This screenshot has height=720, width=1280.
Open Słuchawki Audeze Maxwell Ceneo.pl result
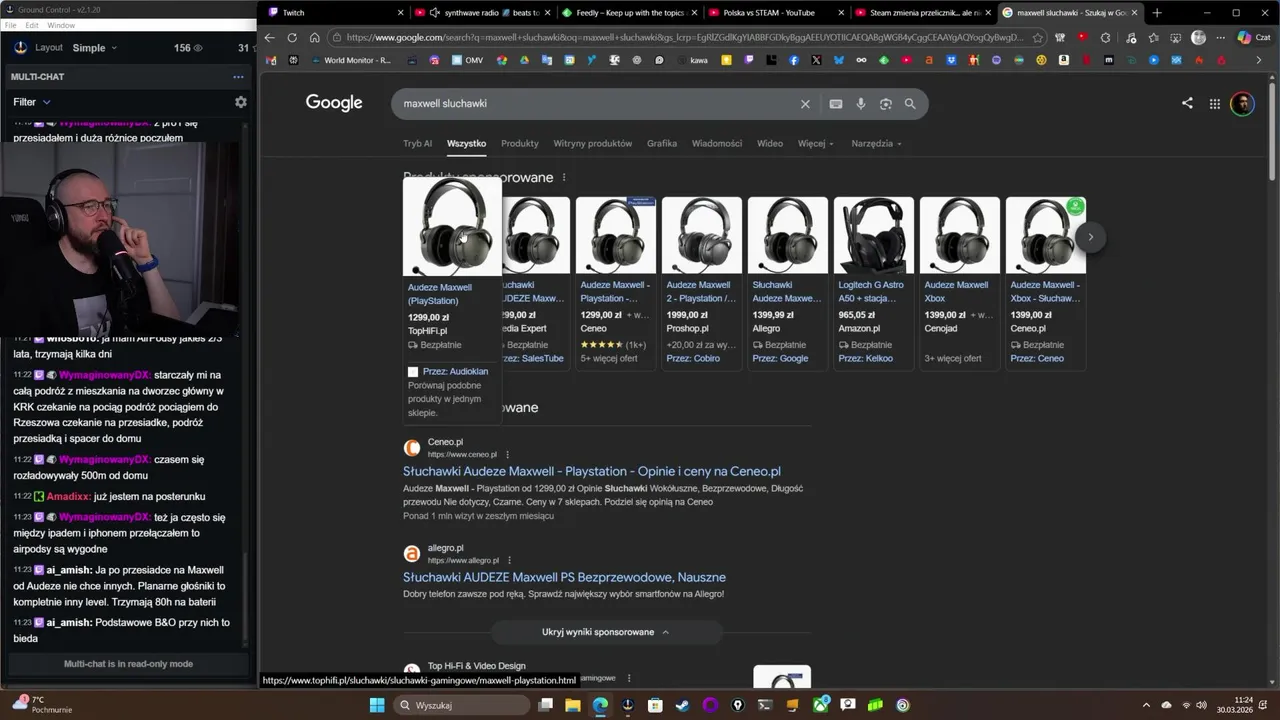[592, 471]
